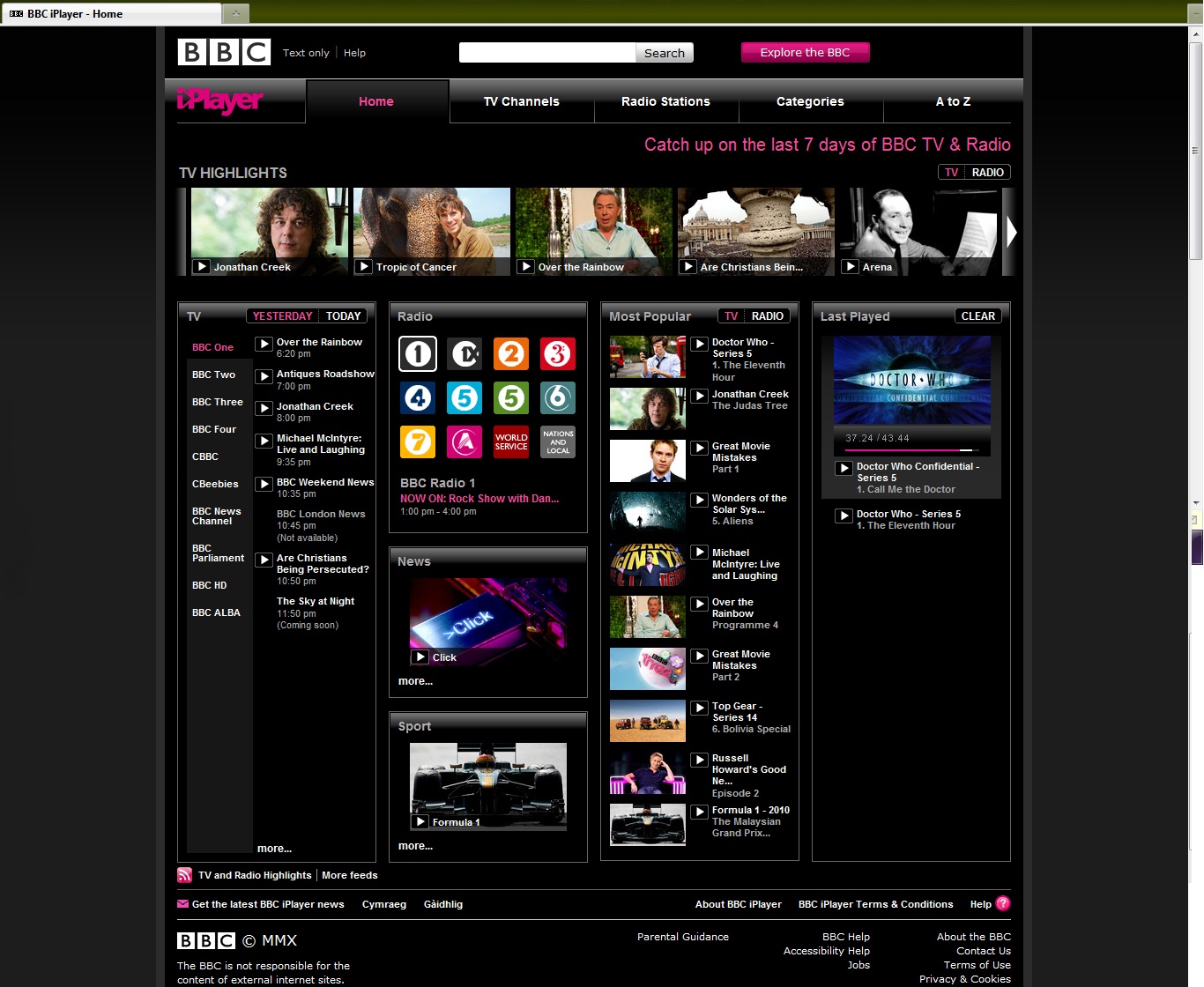Click the BBC logo in the header

coord(224,52)
